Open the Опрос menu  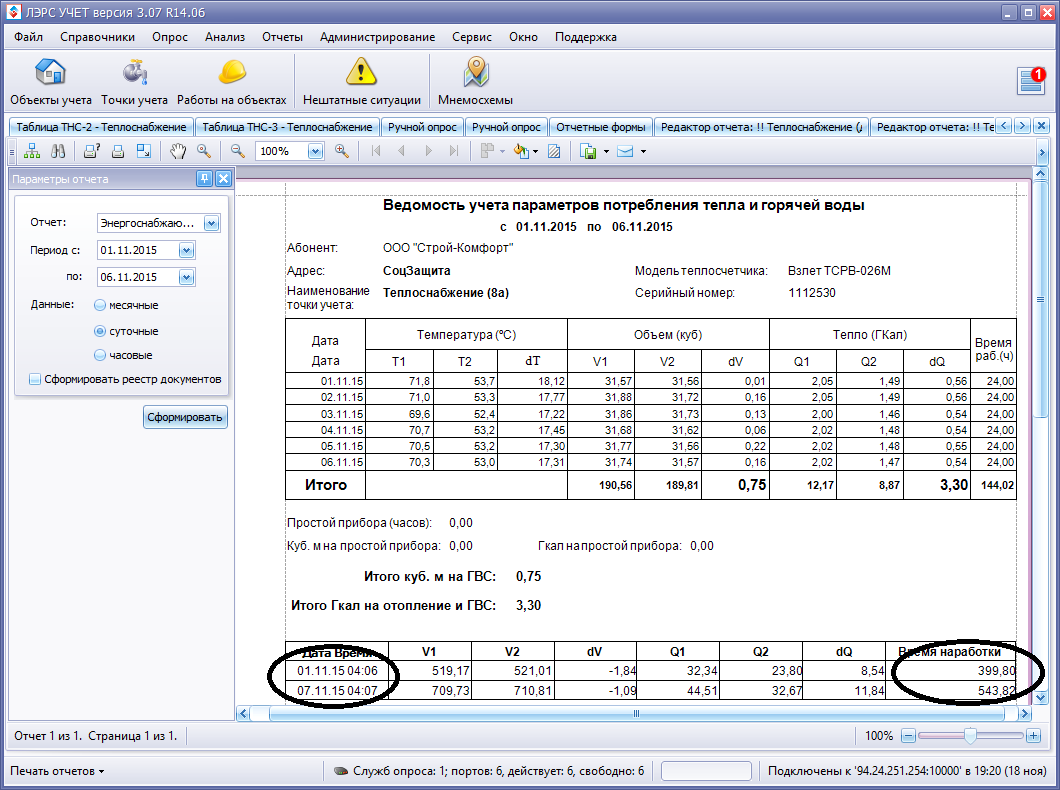pos(170,37)
